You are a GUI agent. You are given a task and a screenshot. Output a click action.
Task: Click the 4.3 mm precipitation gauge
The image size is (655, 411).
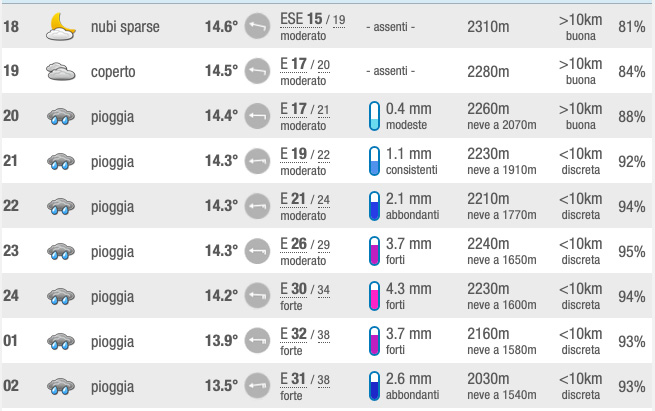point(375,296)
